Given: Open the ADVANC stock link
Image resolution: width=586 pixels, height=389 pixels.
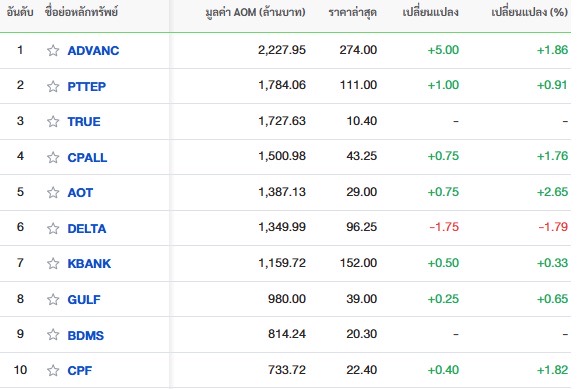Looking at the screenshot, I should [x=93, y=50].
